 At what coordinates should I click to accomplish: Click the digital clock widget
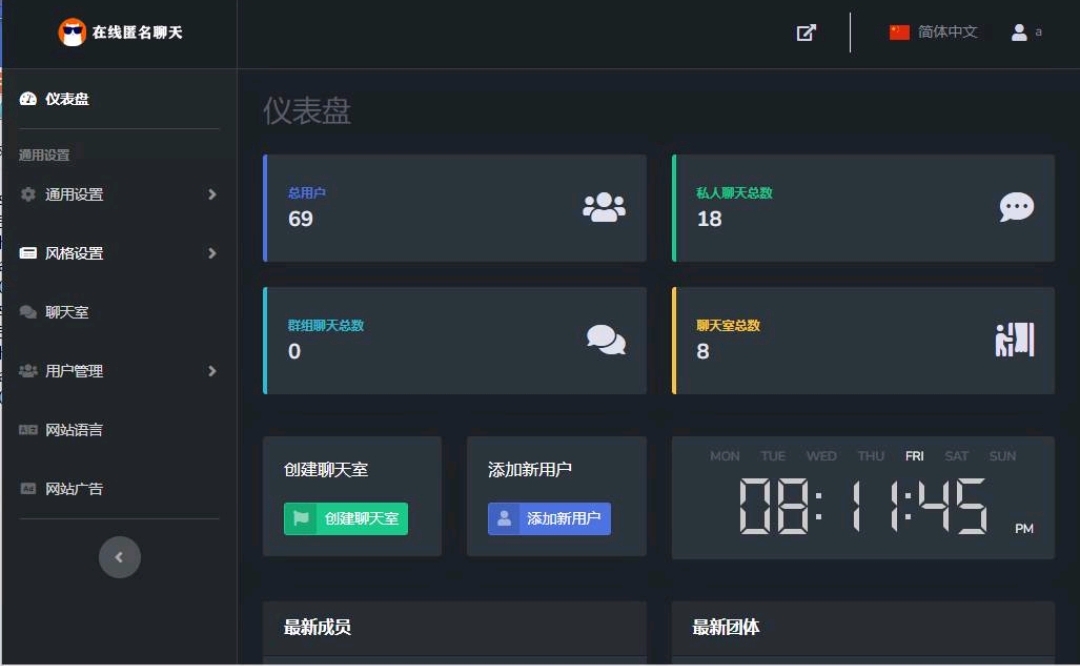point(862,497)
